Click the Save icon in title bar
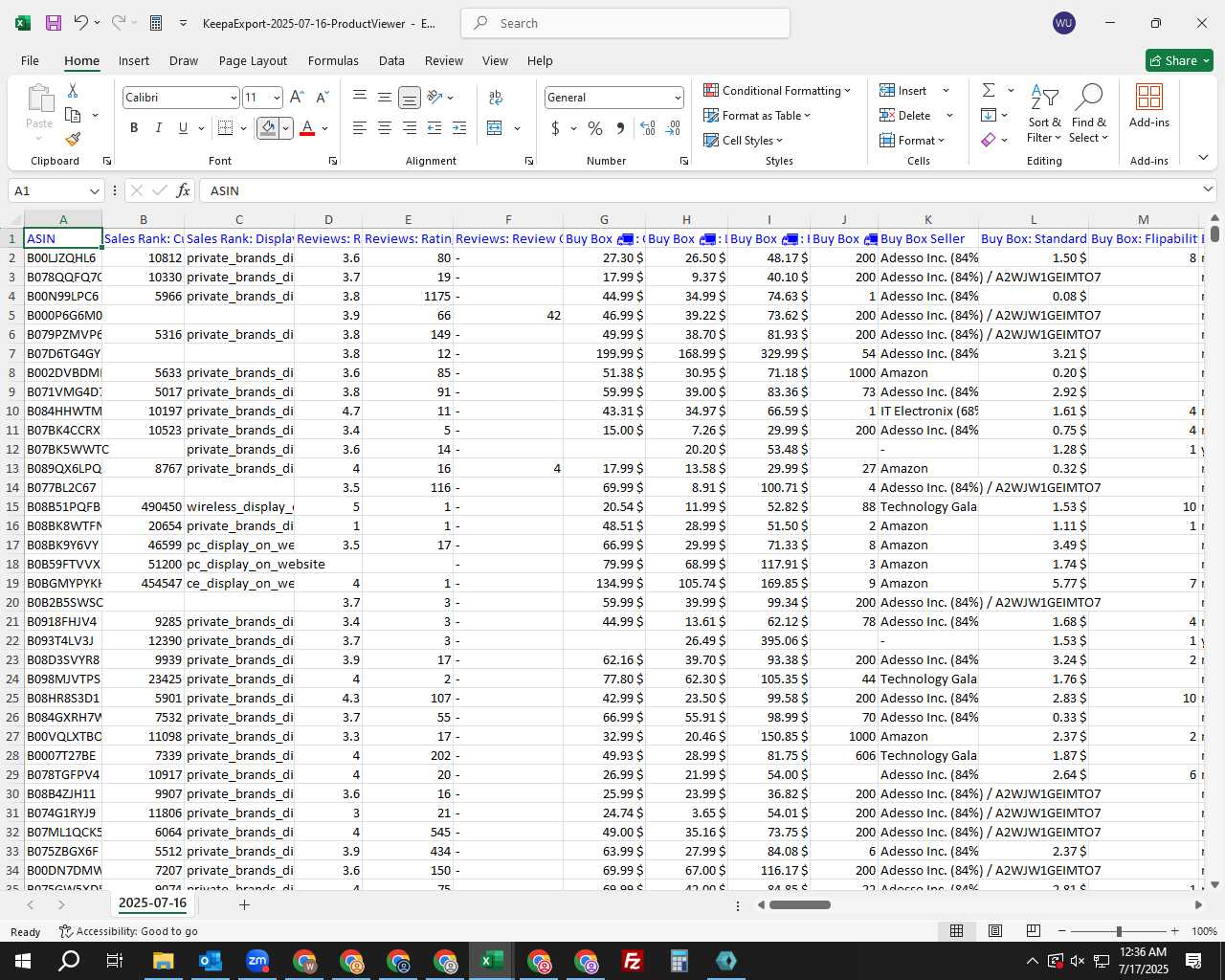This screenshot has width=1225, height=980. 54,23
